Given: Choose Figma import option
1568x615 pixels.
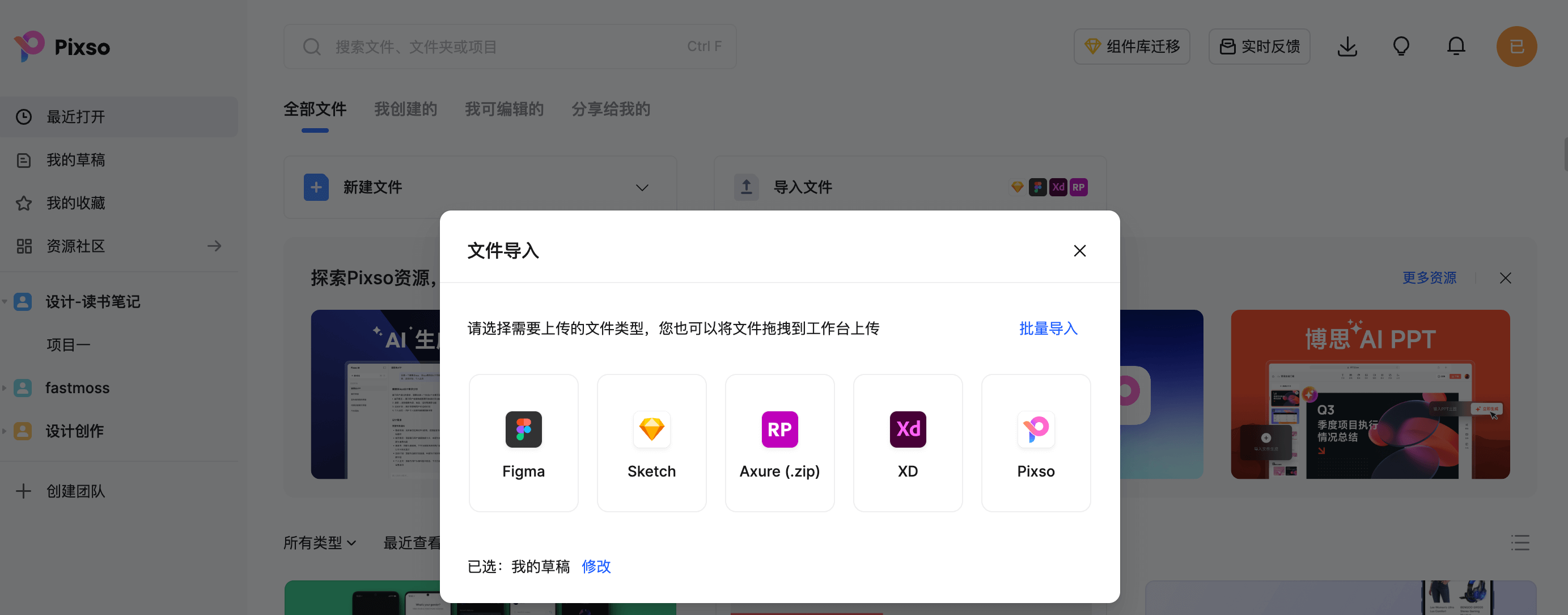Looking at the screenshot, I should tap(523, 443).
